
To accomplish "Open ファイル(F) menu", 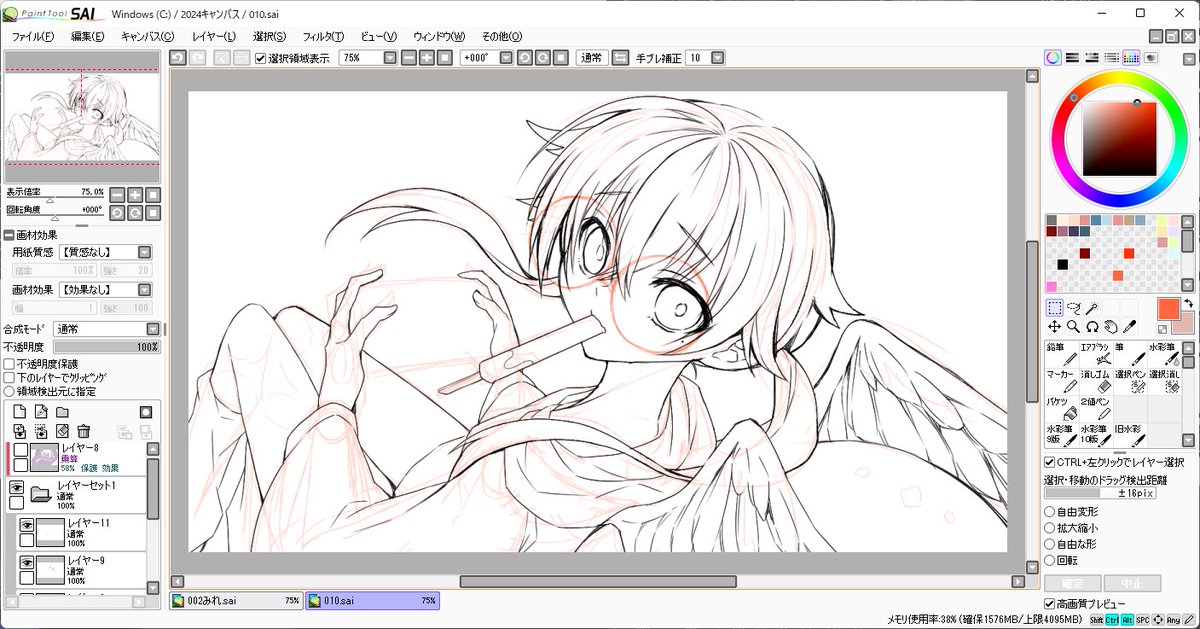I will pyautogui.click(x=33, y=36).
